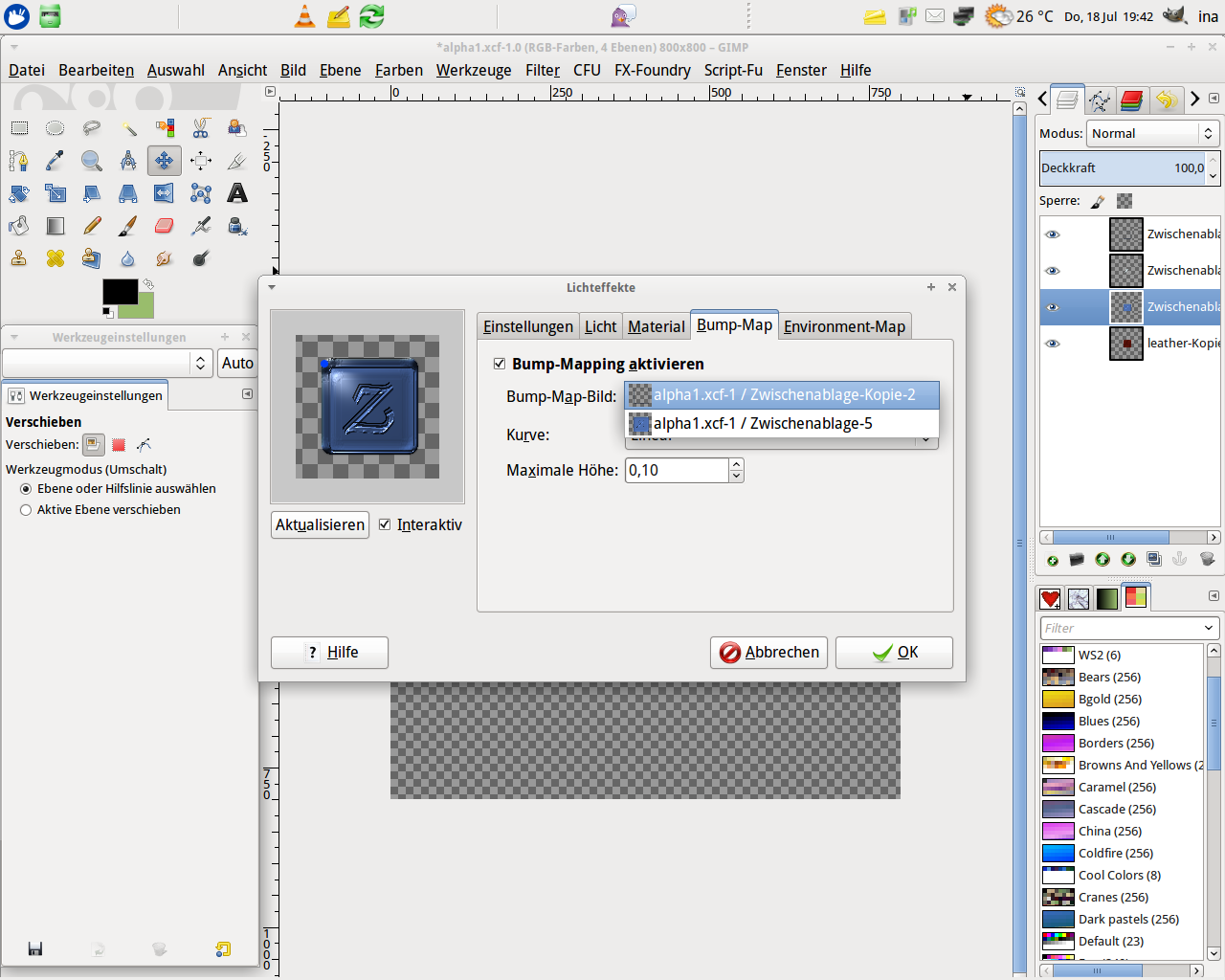
Task: Switch to the Licht tab
Action: click(601, 326)
